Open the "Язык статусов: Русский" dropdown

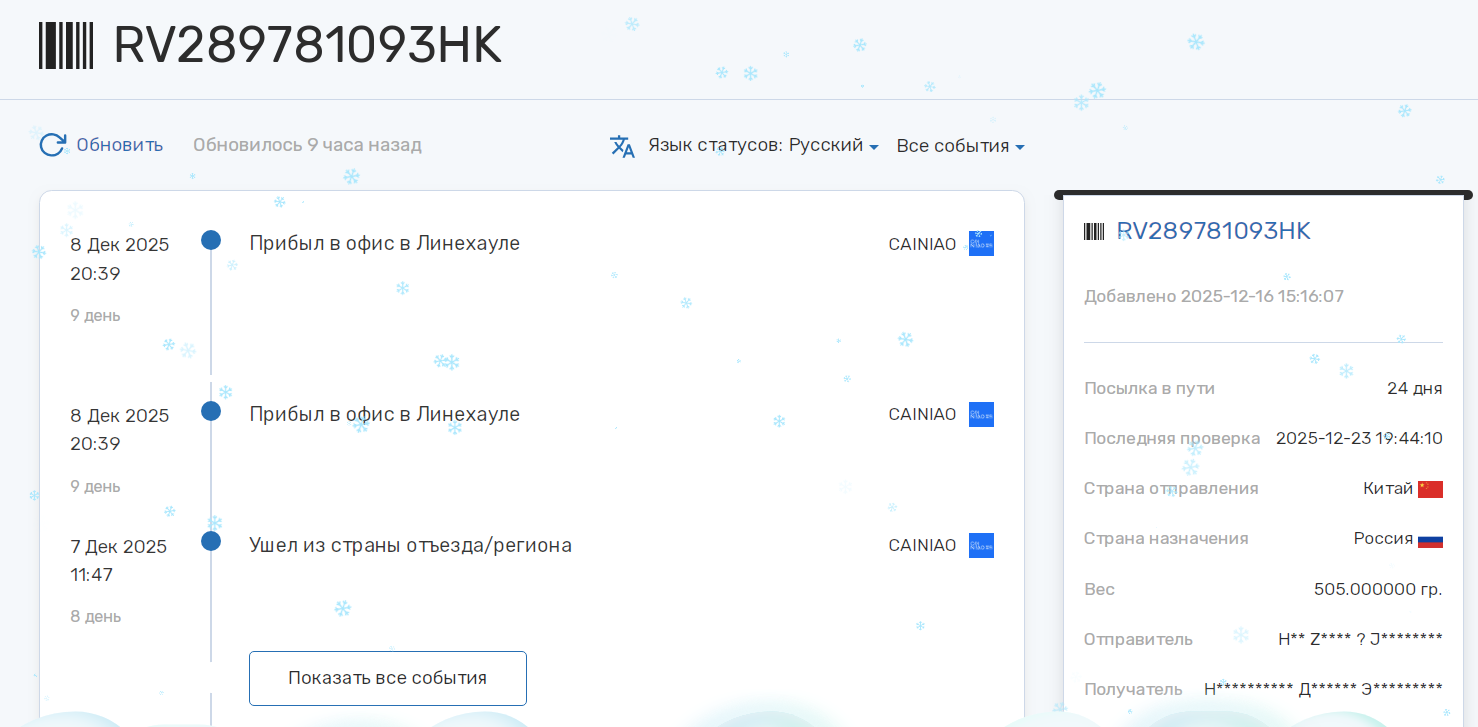click(x=762, y=145)
